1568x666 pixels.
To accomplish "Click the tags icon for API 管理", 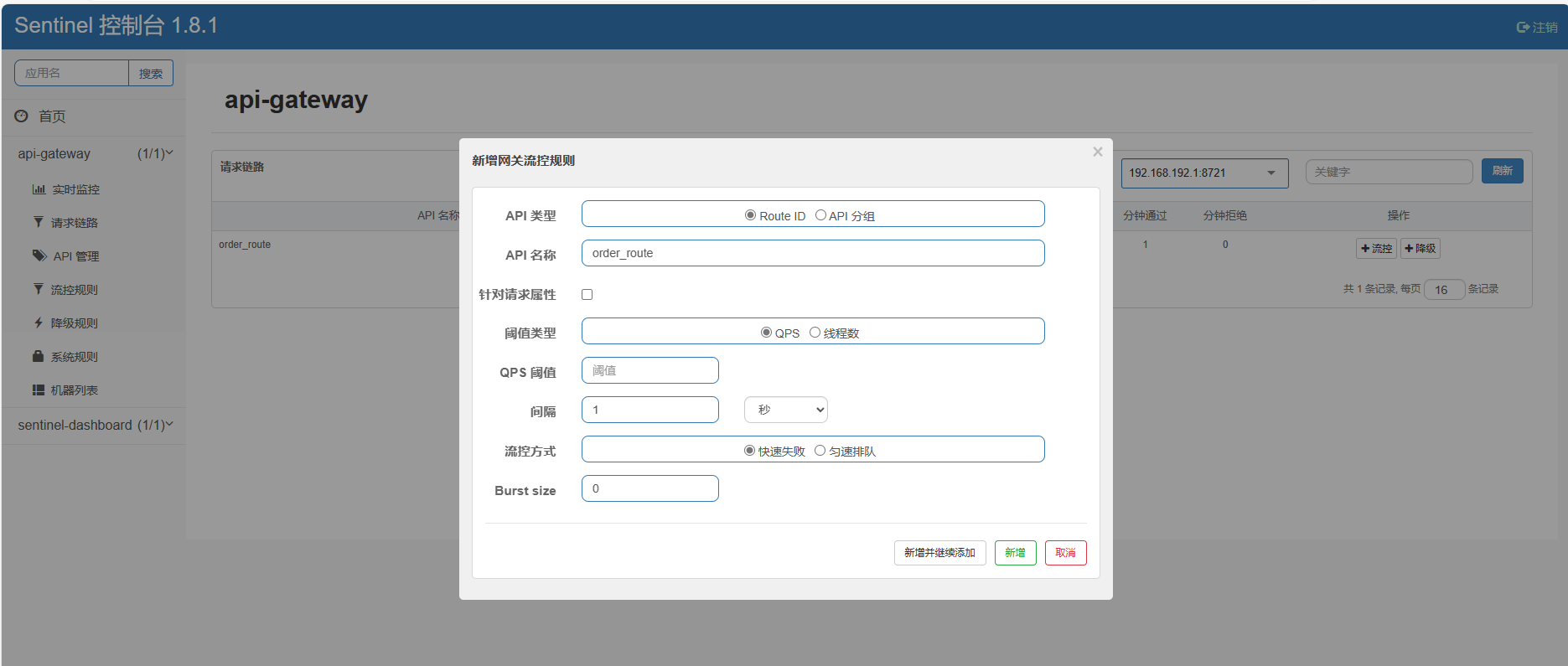I will coord(39,256).
